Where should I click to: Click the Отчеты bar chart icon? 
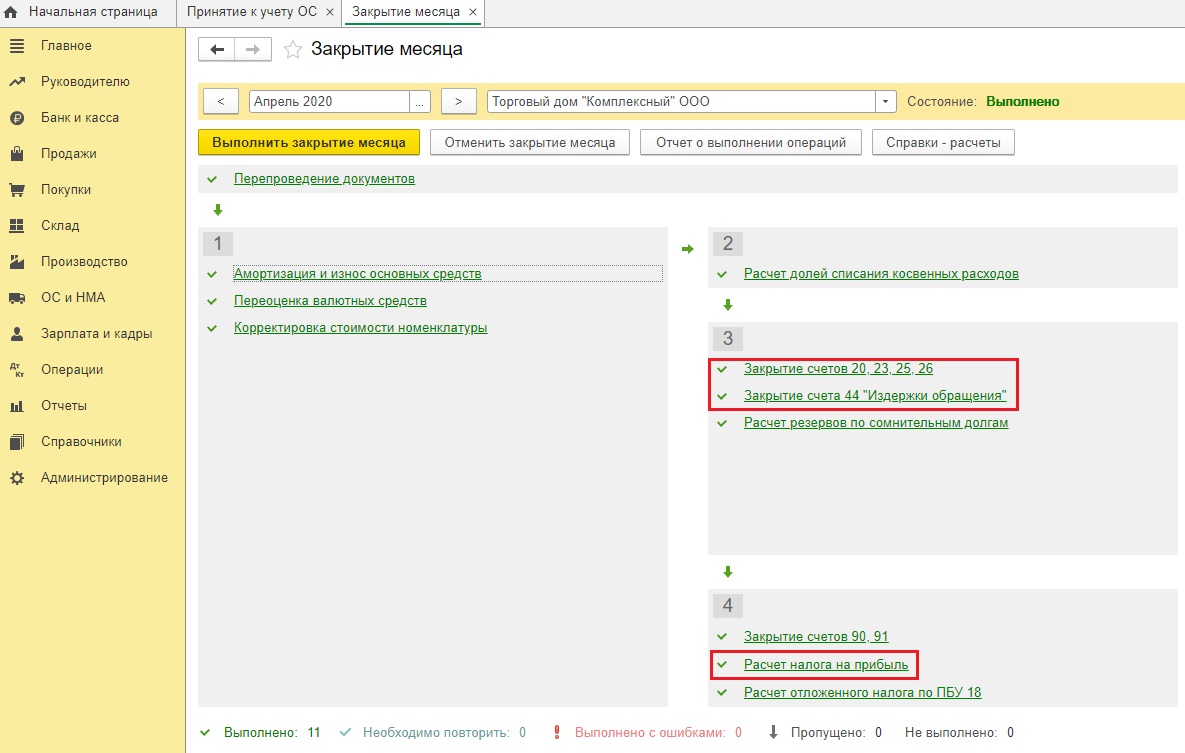point(17,406)
